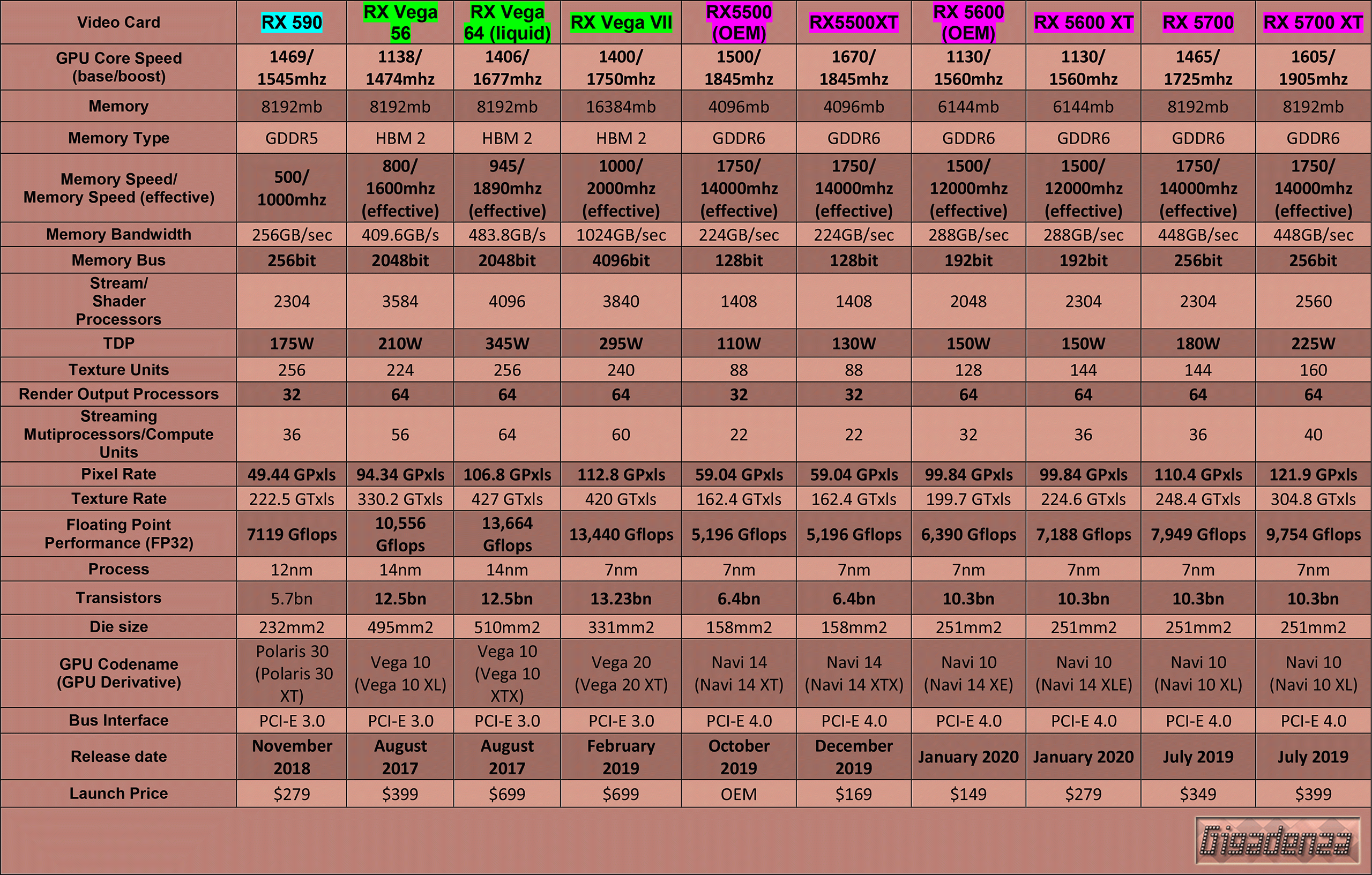Select the 5.7bn transistors cell

291,598
